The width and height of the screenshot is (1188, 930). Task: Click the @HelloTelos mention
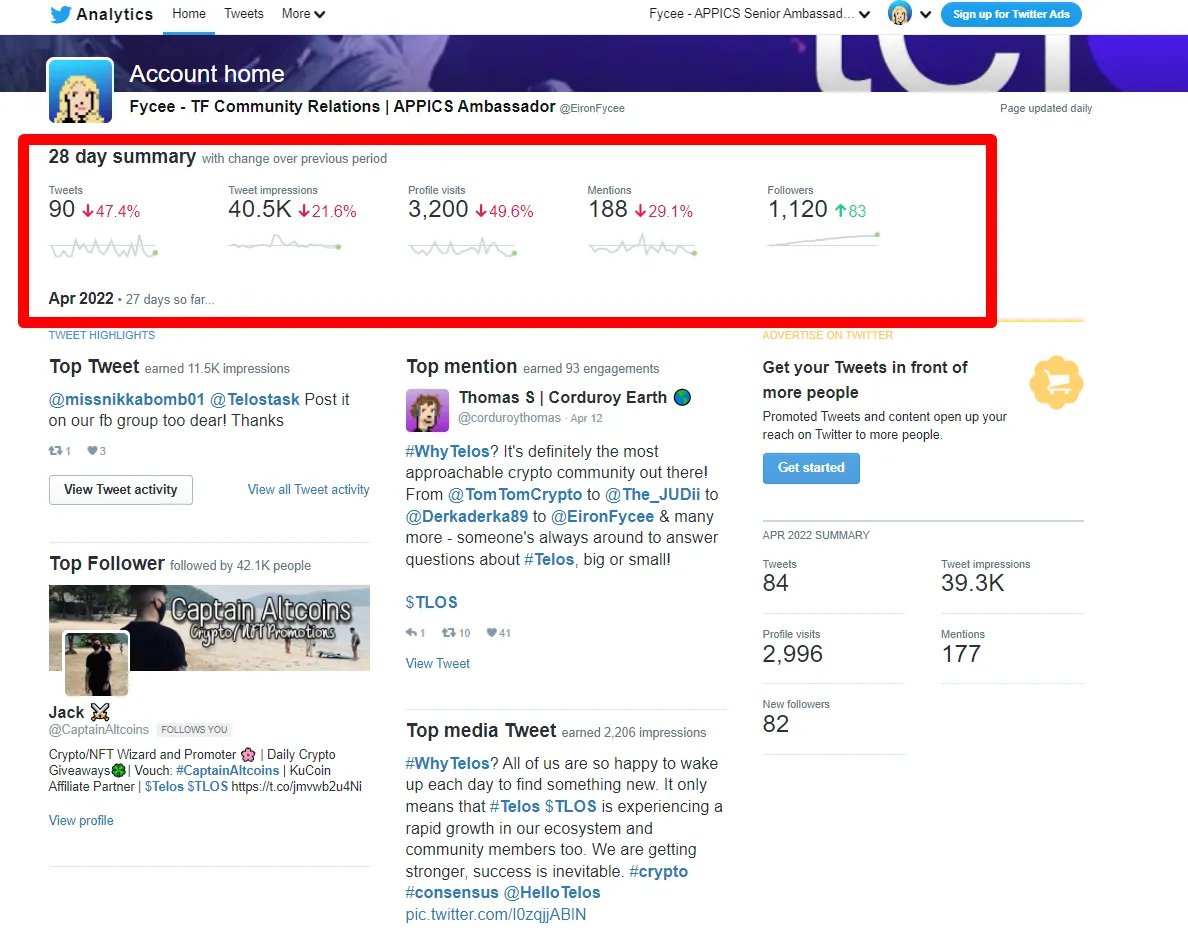tap(552, 893)
